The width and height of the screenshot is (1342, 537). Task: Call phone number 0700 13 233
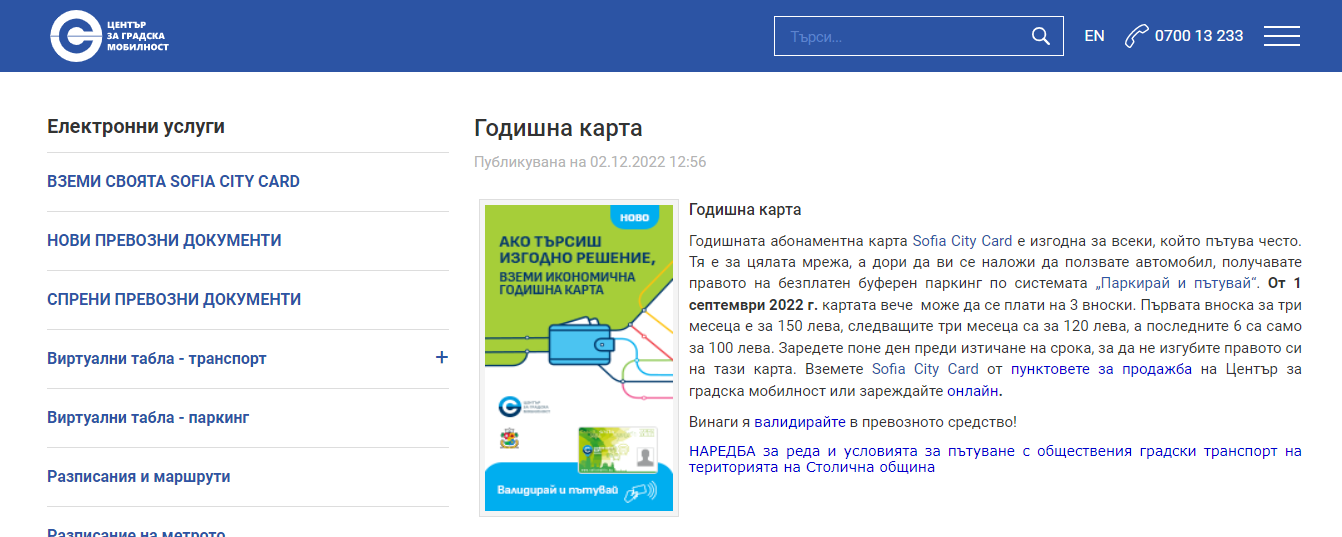click(x=1198, y=36)
